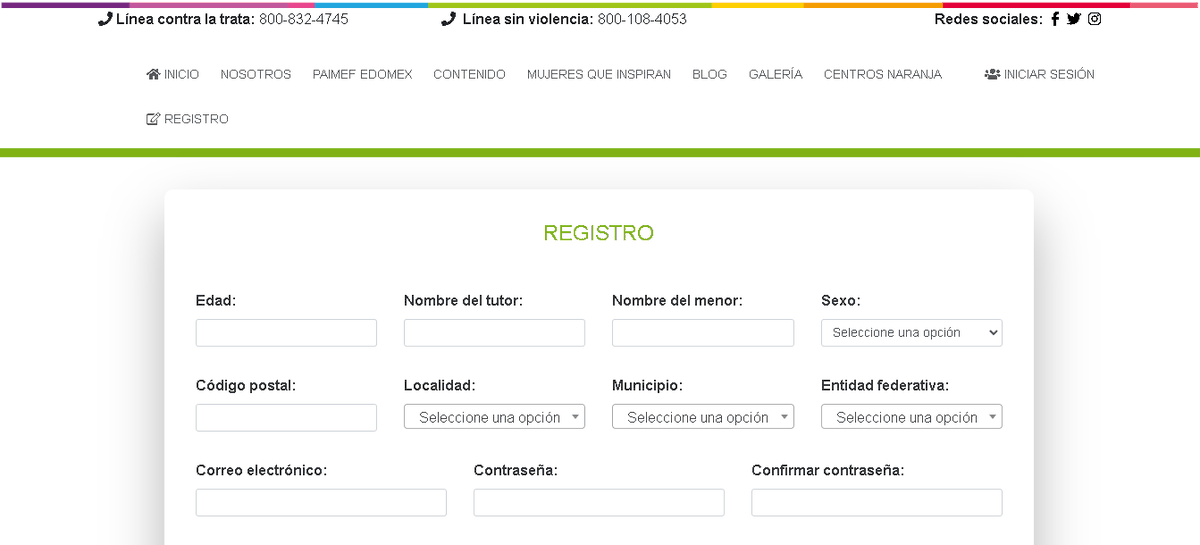This screenshot has width=1200, height=545.
Task: Open the Instagram social icon
Action: pos(1095,19)
